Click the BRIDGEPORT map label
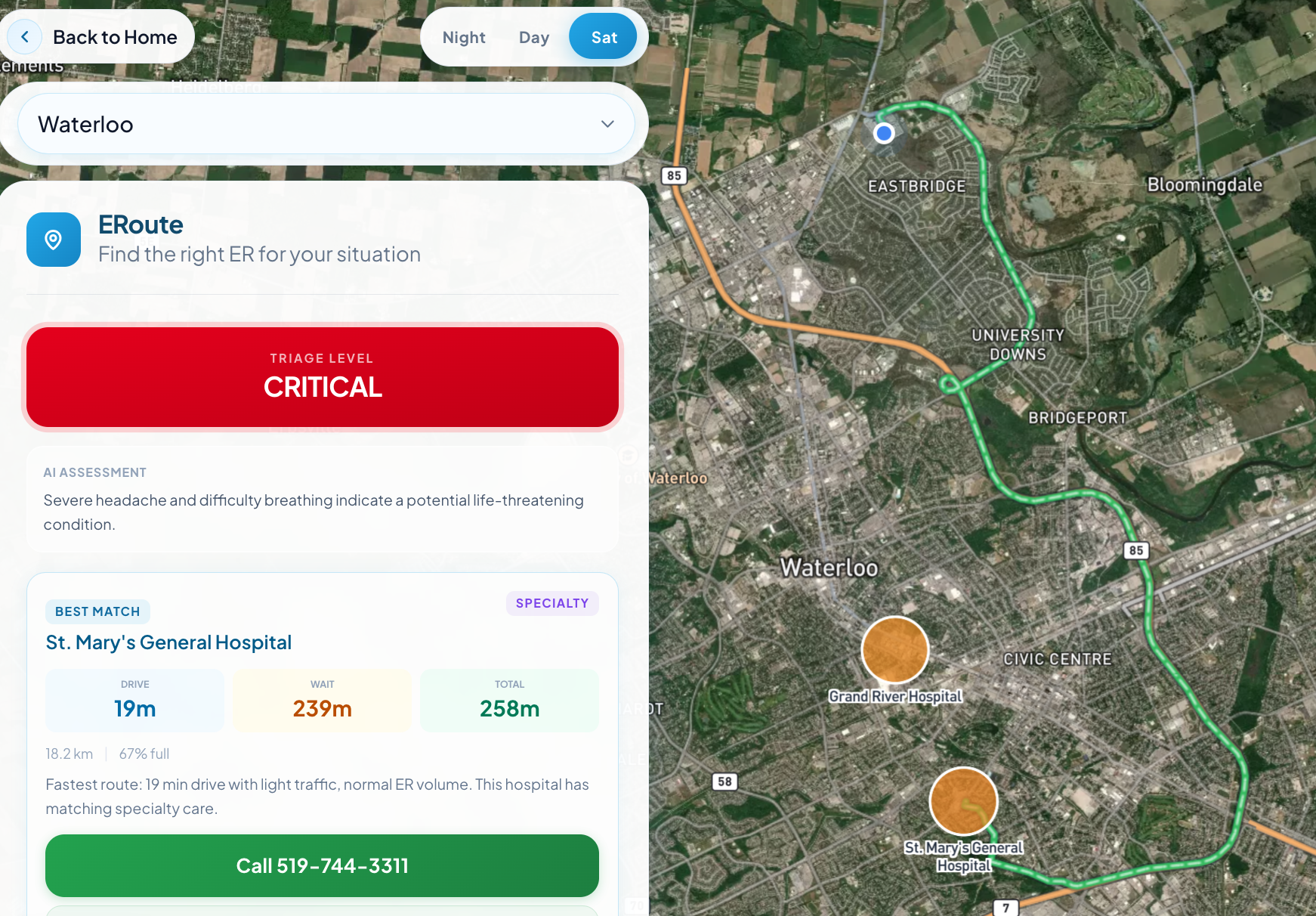 [x=1078, y=418]
